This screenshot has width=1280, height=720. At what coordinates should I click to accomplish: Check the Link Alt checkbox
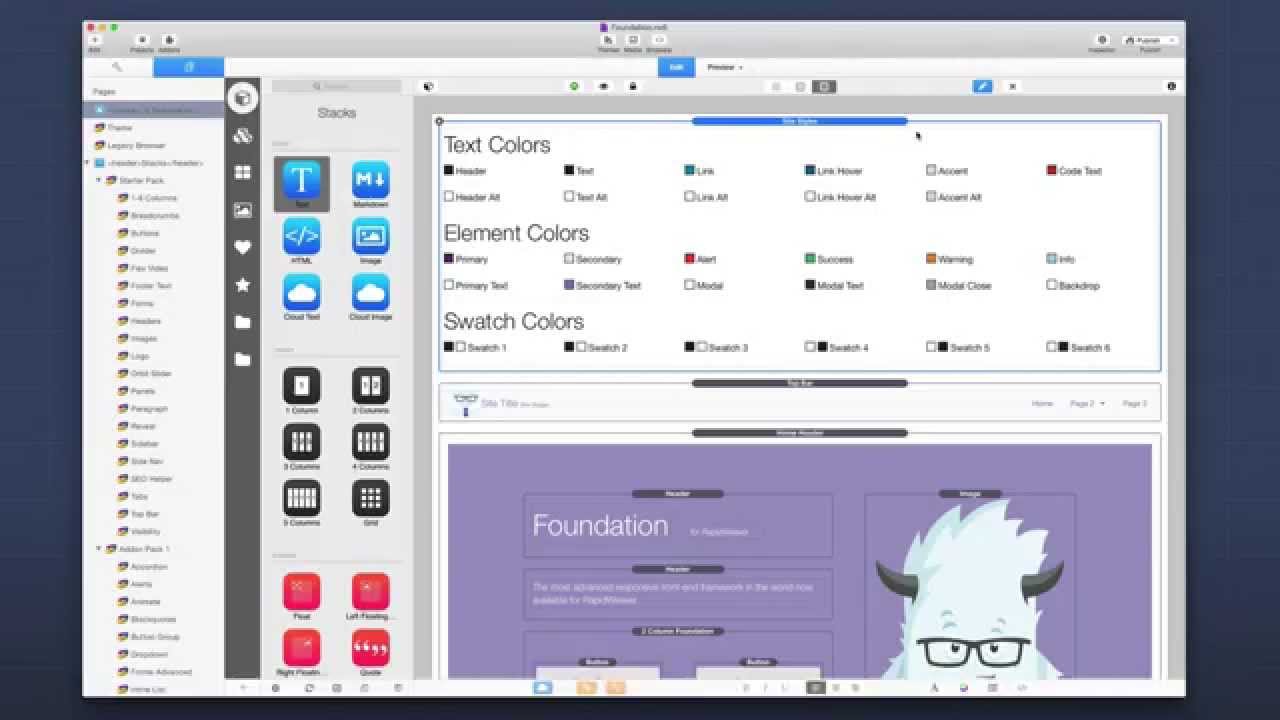[689, 196]
